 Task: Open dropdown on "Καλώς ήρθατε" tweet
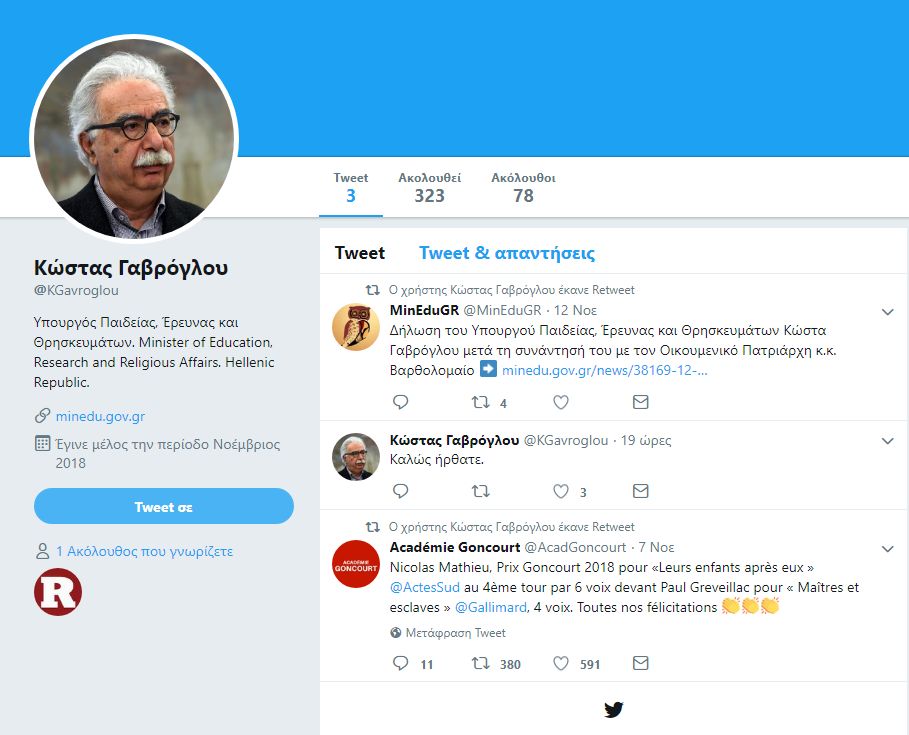pyautogui.click(x=887, y=441)
